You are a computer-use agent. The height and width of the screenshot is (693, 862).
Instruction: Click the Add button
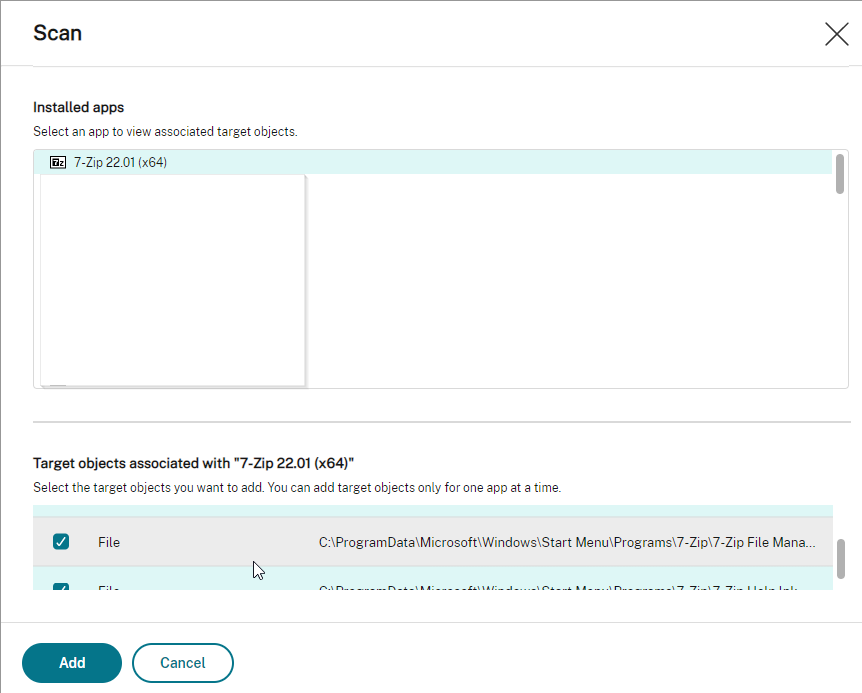pos(72,663)
